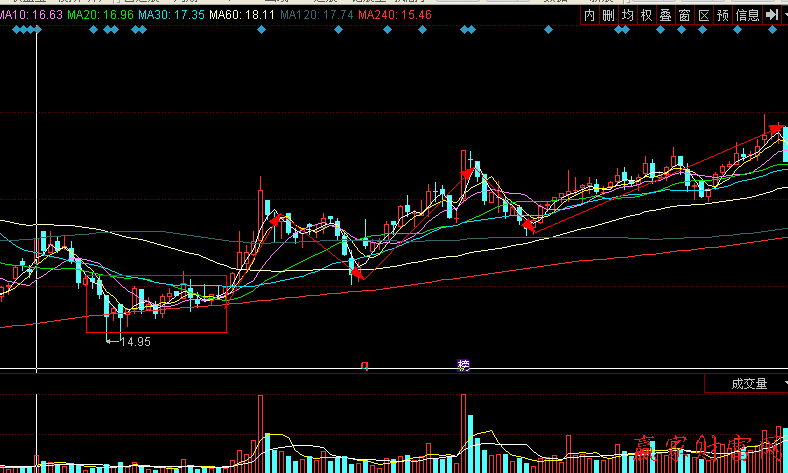Click the 删 delete button in toolbar
788x473 pixels.
point(608,16)
